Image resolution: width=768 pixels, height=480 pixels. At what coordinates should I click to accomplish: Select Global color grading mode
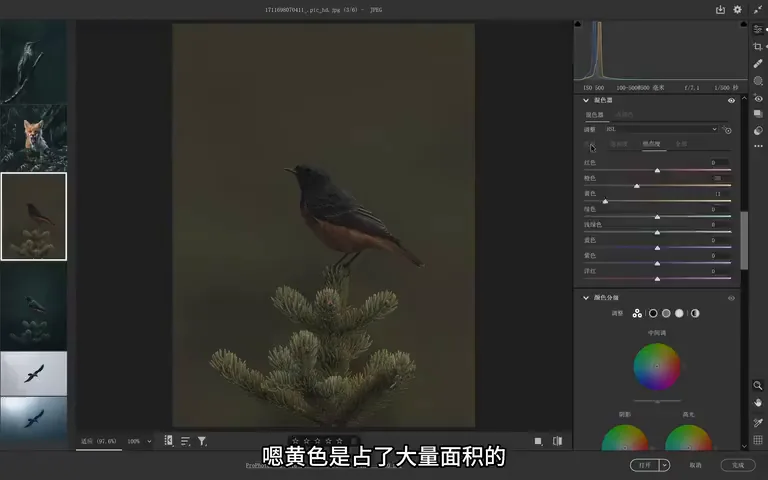click(x=695, y=313)
